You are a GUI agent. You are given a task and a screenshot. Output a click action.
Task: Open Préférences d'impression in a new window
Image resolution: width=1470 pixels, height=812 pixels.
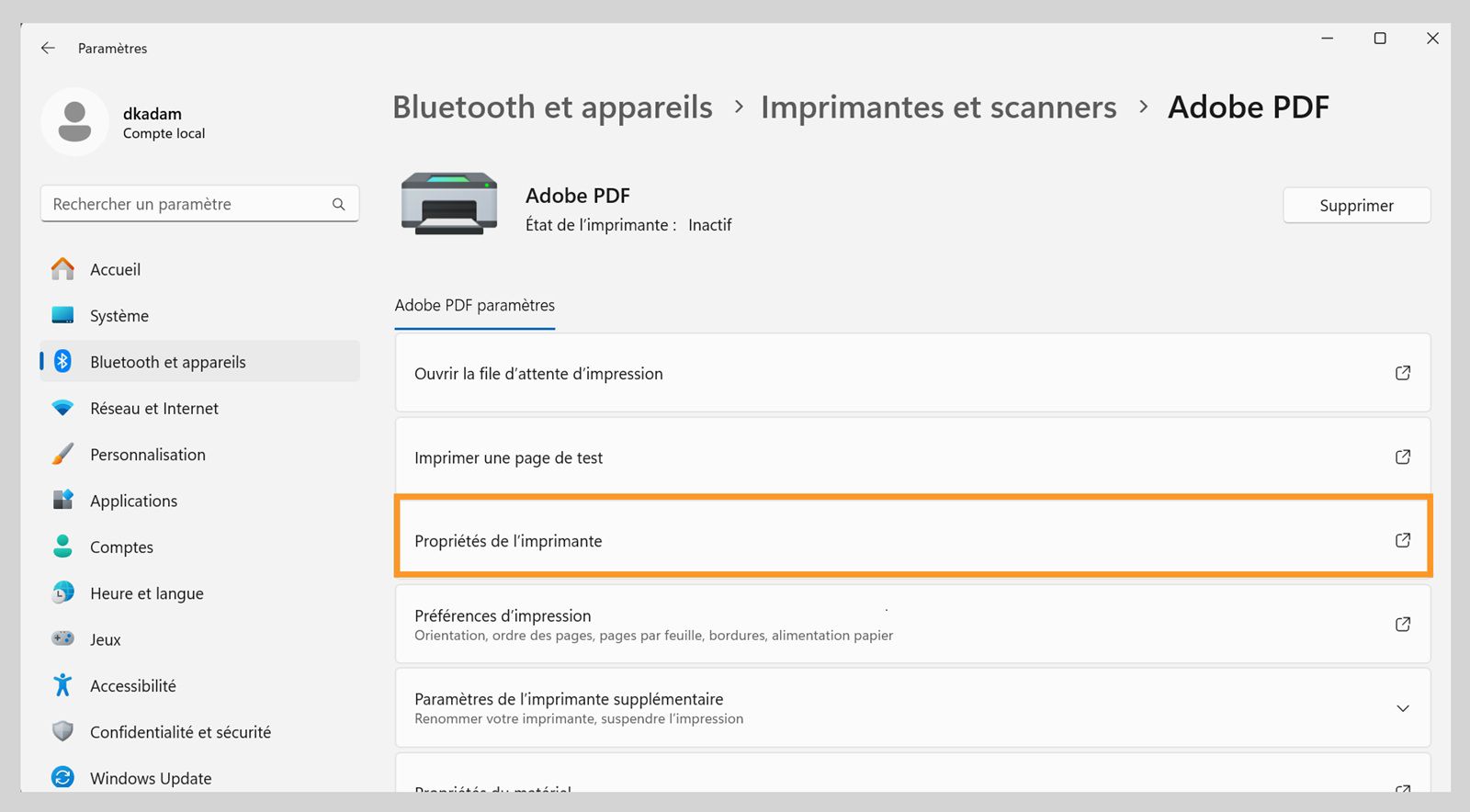click(913, 624)
